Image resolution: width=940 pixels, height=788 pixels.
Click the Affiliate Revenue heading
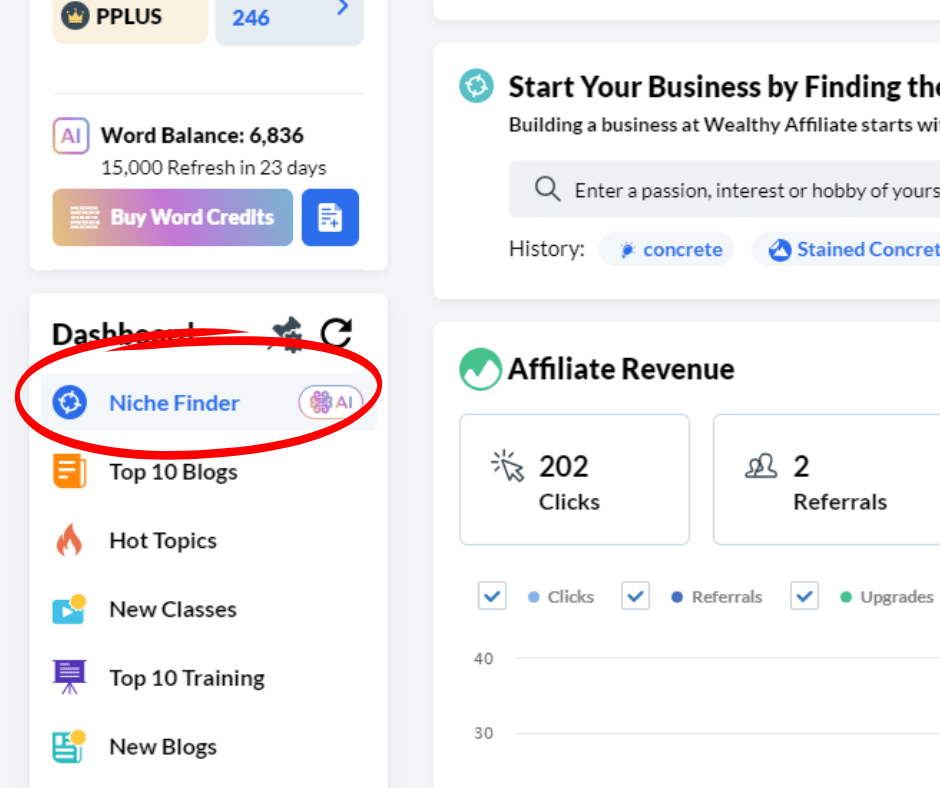click(621, 369)
